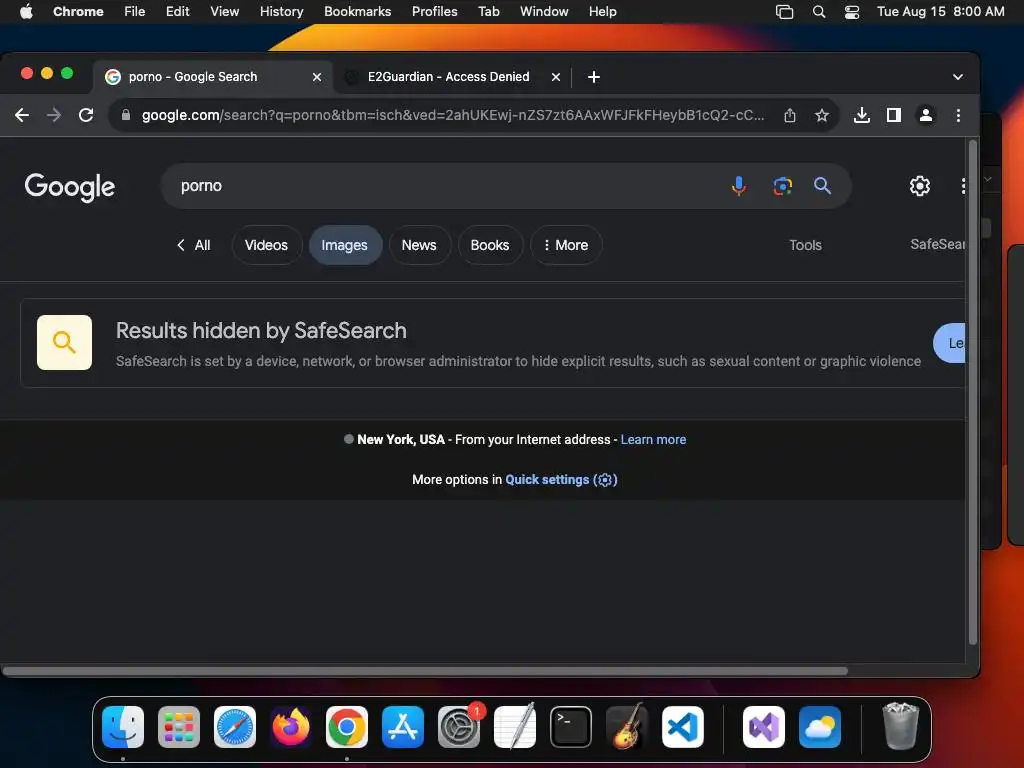
Task: Click the Learn more location link
Action: pos(653,440)
